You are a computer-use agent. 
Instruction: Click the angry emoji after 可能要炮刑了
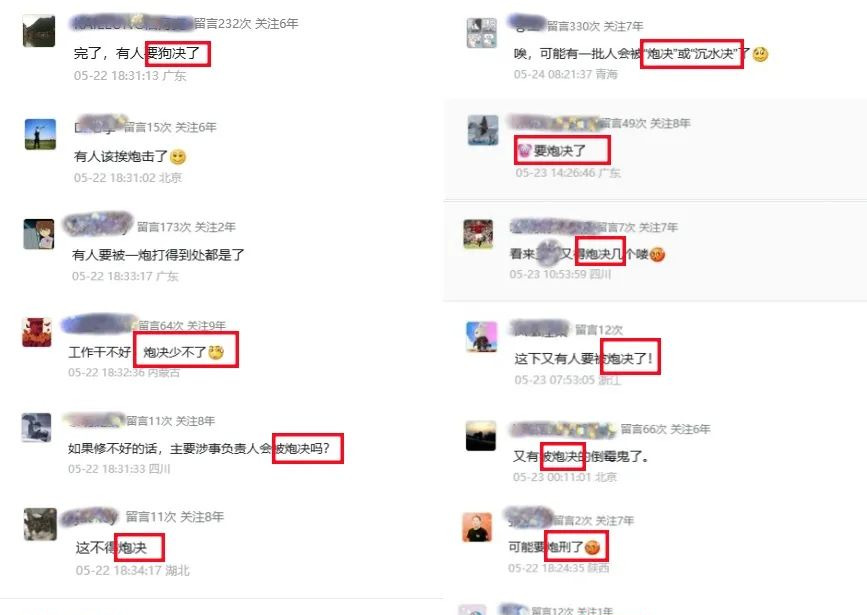tap(592, 548)
